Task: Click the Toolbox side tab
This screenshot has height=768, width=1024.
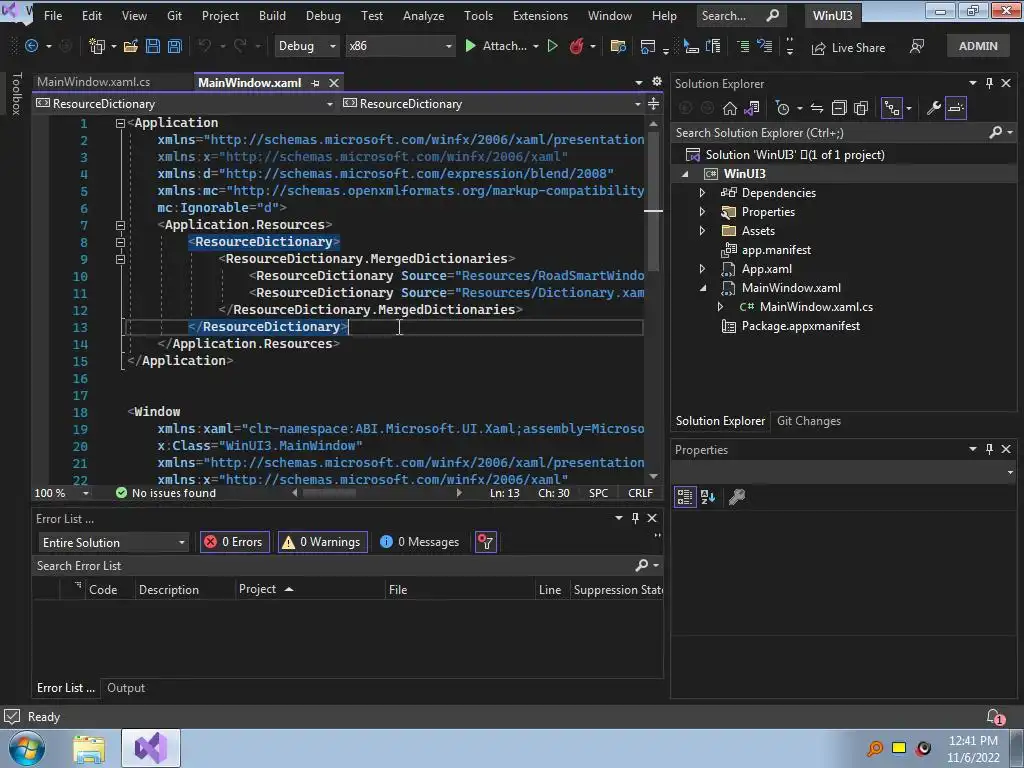Action: [x=16, y=93]
